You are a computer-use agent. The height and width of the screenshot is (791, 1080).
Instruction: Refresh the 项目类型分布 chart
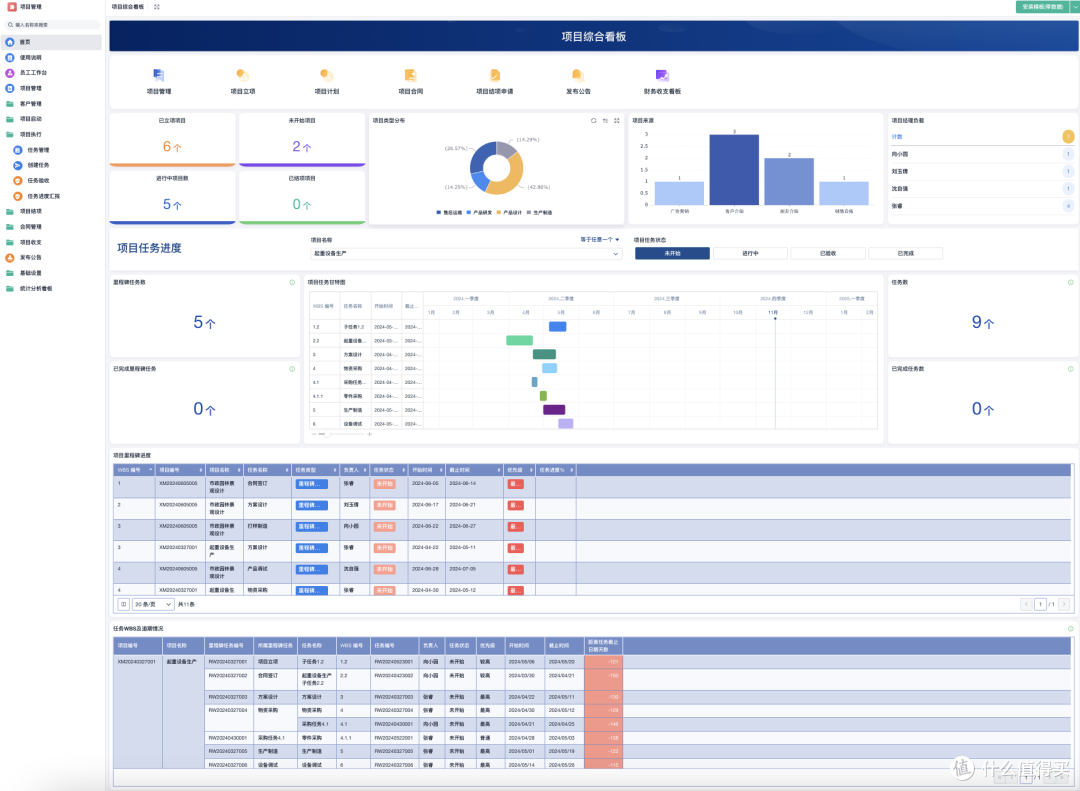click(x=593, y=121)
